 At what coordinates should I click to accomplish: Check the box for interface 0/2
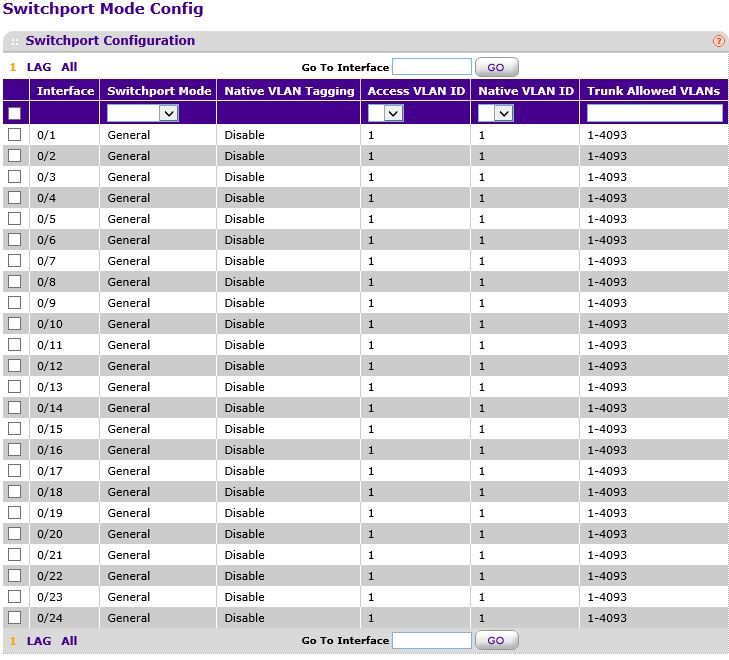pos(14,156)
